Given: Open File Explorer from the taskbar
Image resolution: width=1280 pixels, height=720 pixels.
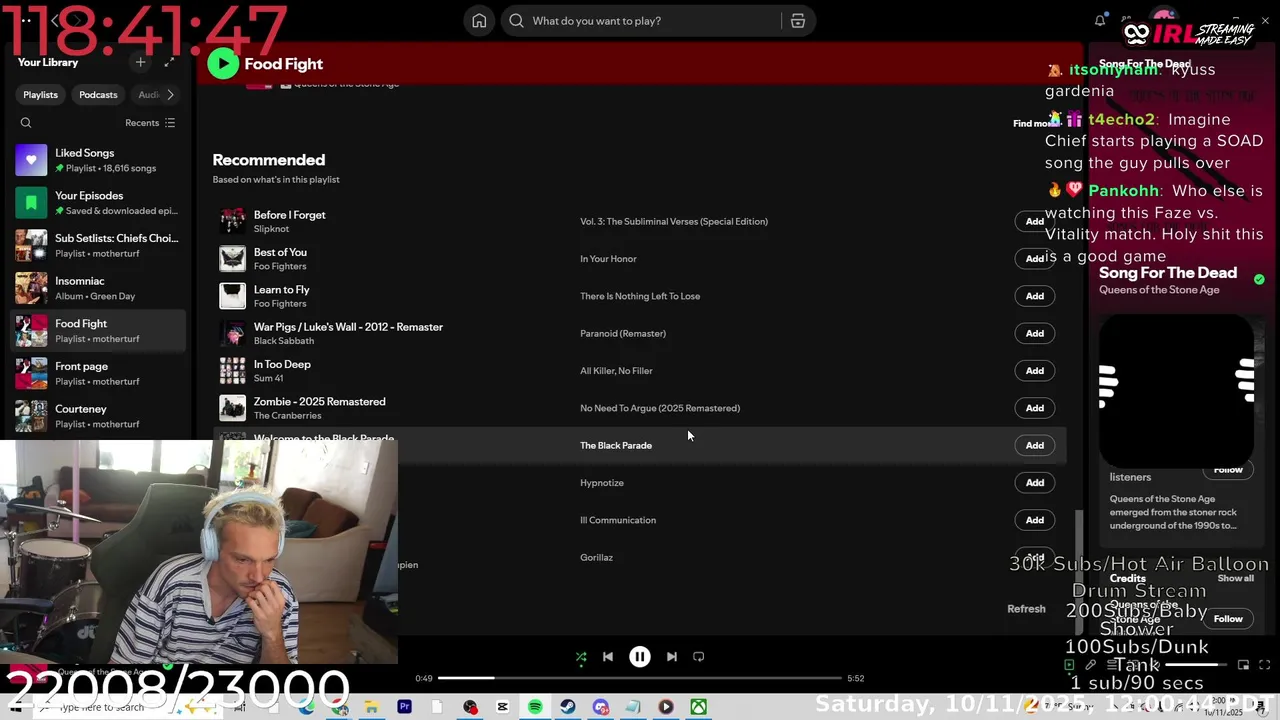Looking at the screenshot, I should pyautogui.click(x=371, y=707).
